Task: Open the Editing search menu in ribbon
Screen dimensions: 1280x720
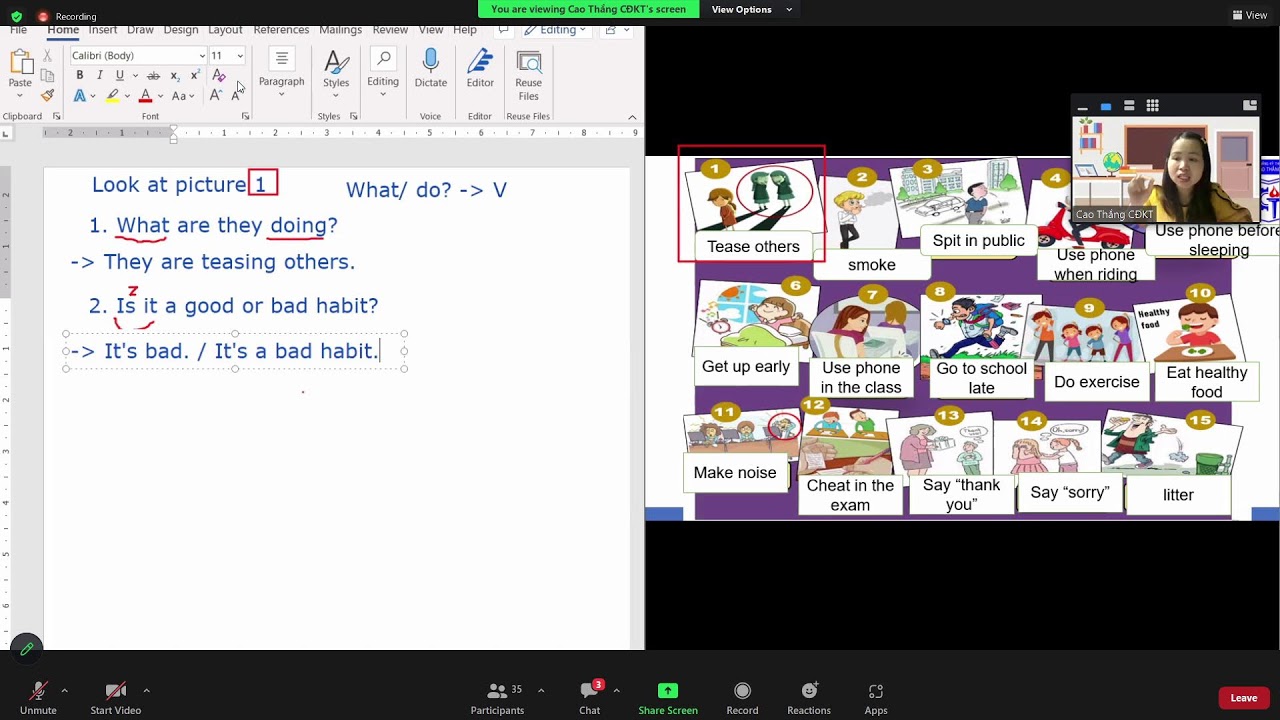Action: 383,73
